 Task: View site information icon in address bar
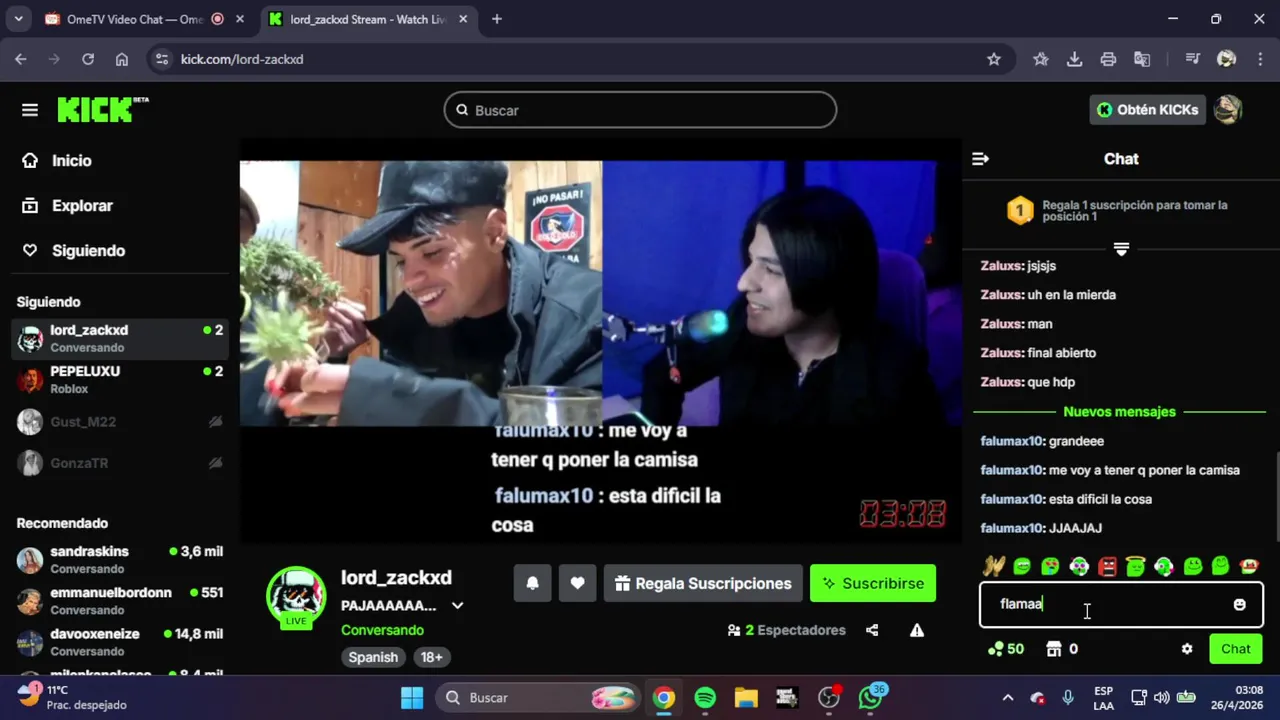(163, 59)
